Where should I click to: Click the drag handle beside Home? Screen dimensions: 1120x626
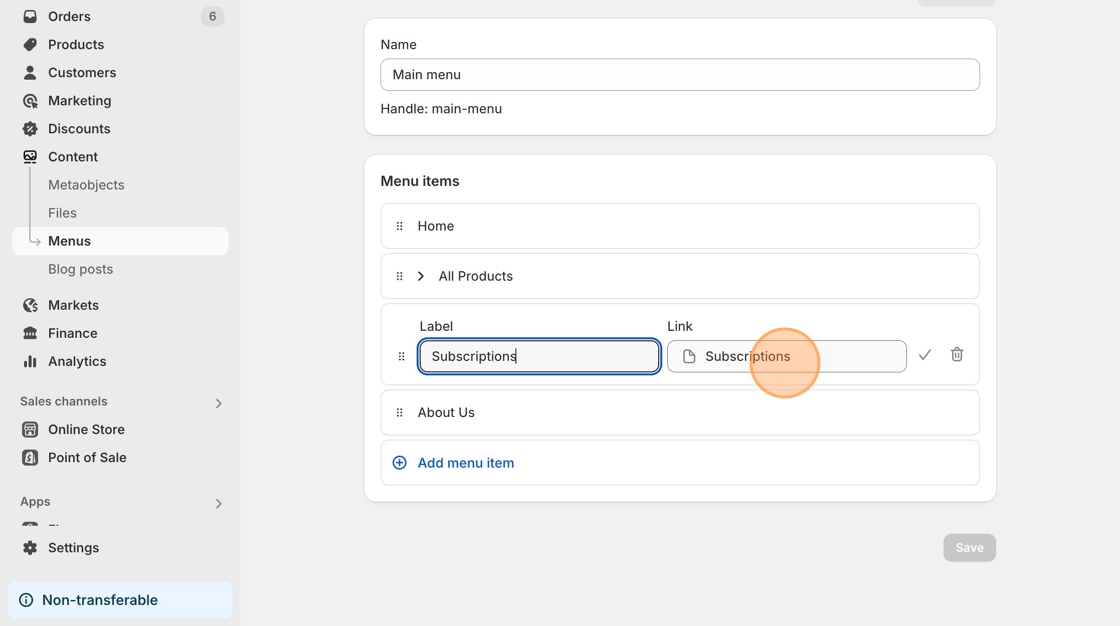coord(399,226)
